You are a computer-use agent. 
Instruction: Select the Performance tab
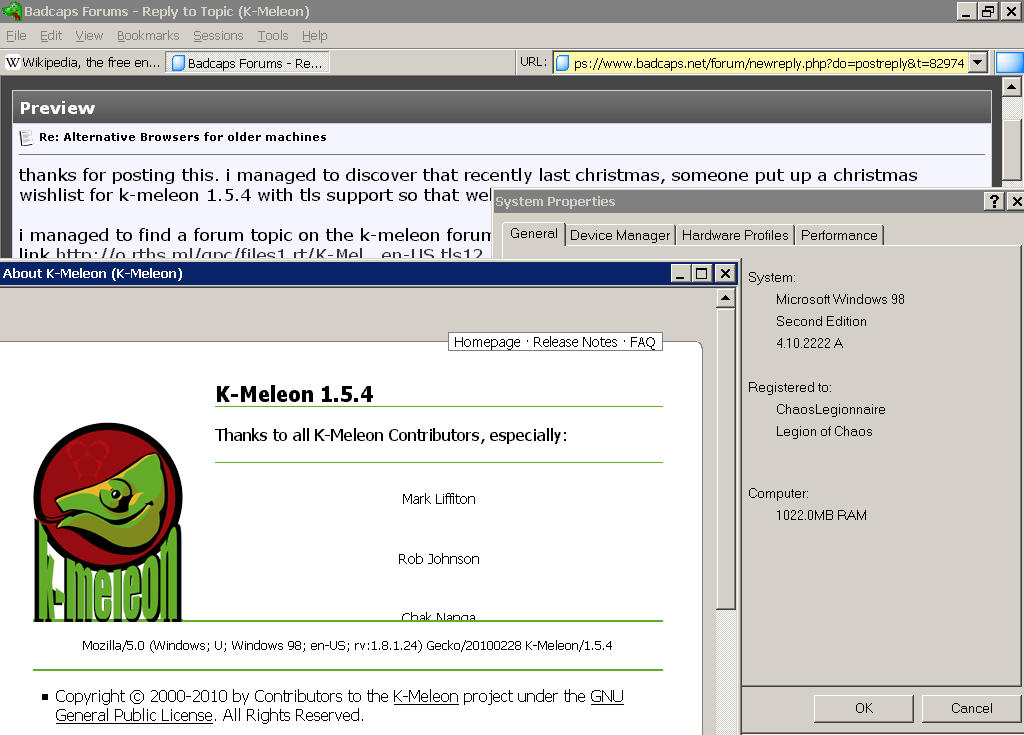[839, 235]
